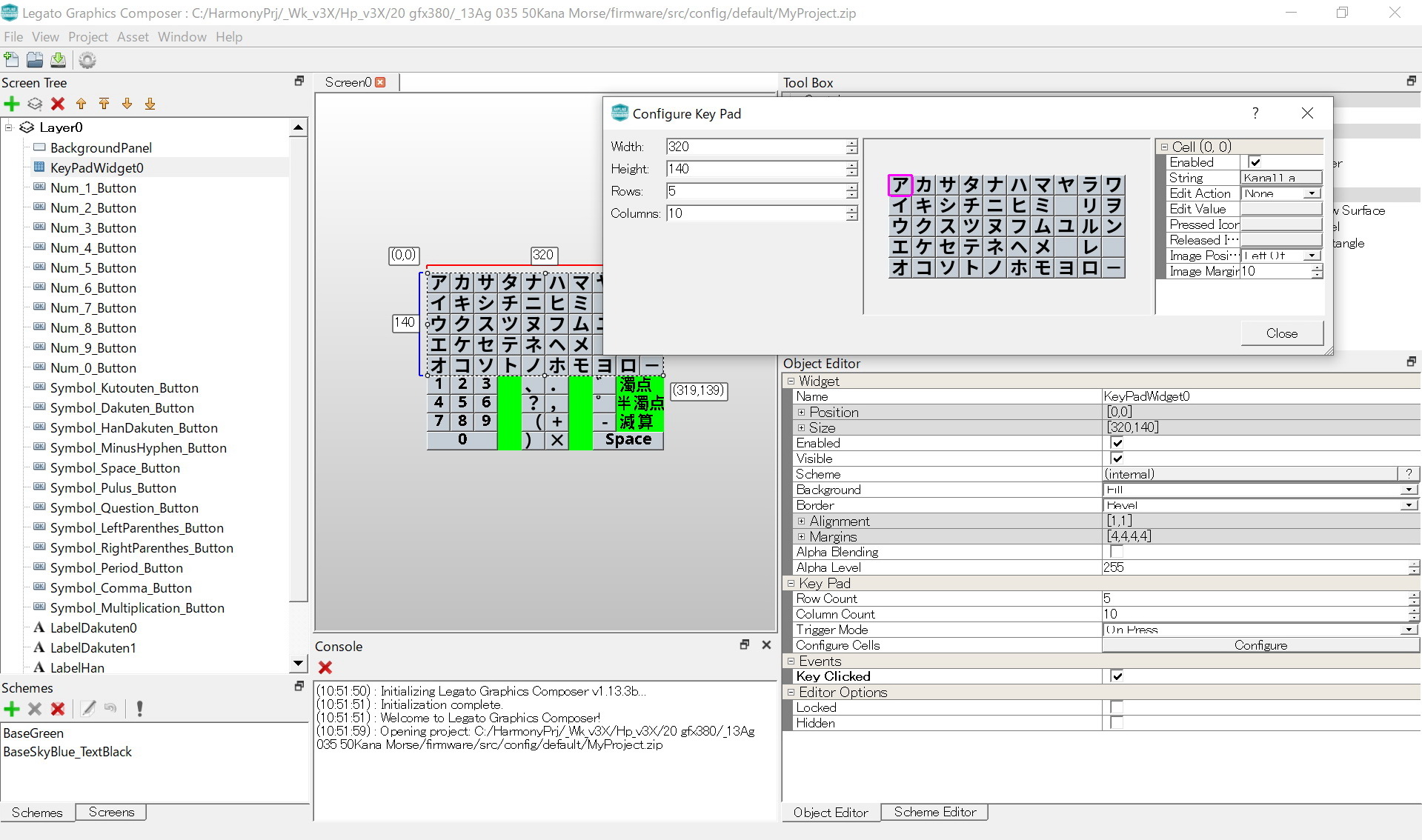Toggle the Cell Enabled checkbox in the dialog
The height and width of the screenshot is (840, 1422).
pos(1255,162)
